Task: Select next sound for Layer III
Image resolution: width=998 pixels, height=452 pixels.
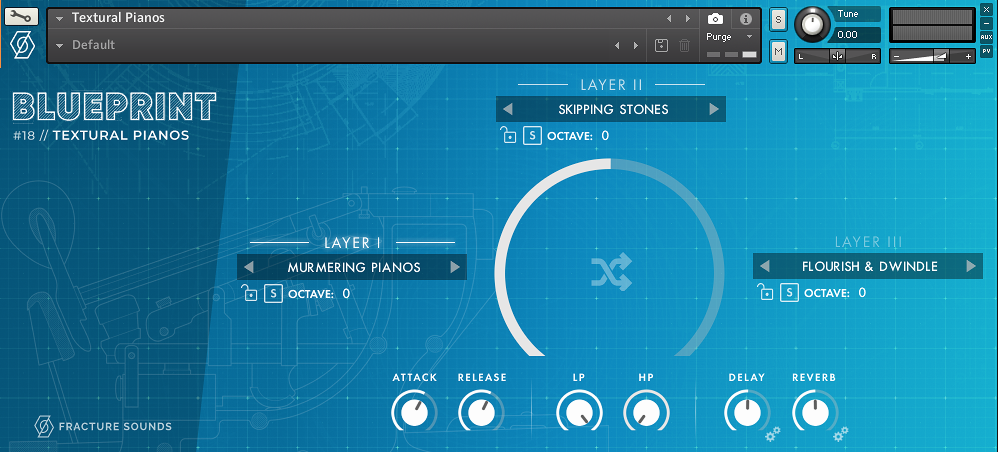Action: [x=971, y=266]
